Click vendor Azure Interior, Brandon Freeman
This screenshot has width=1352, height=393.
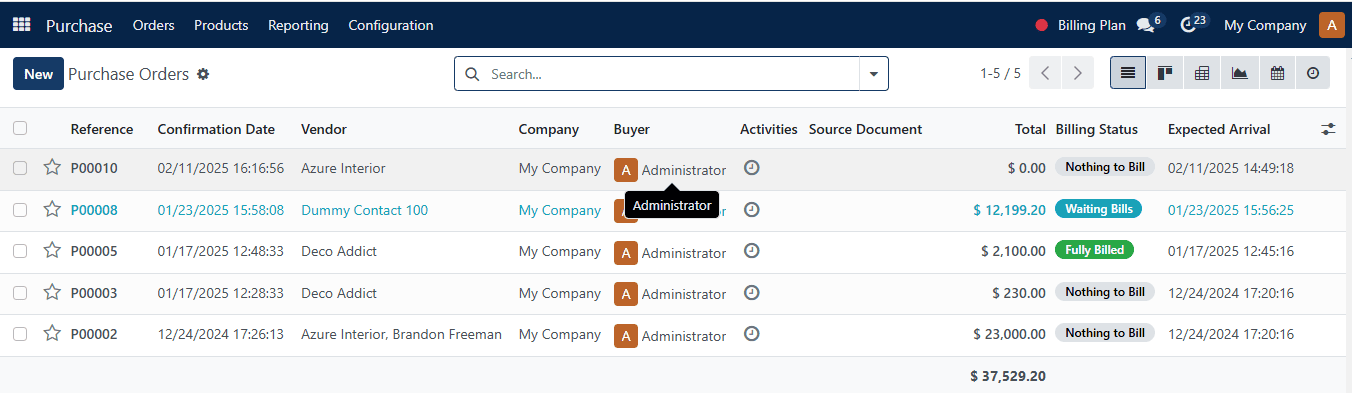(x=401, y=334)
